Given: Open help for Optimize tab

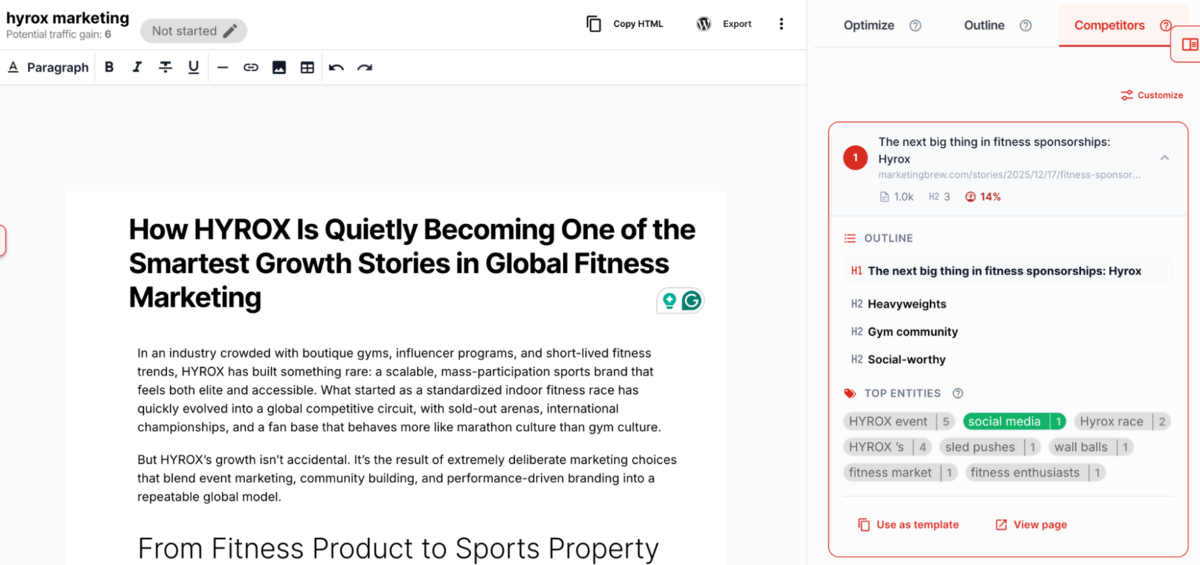Looking at the screenshot, I should click(x=915, y=26).
